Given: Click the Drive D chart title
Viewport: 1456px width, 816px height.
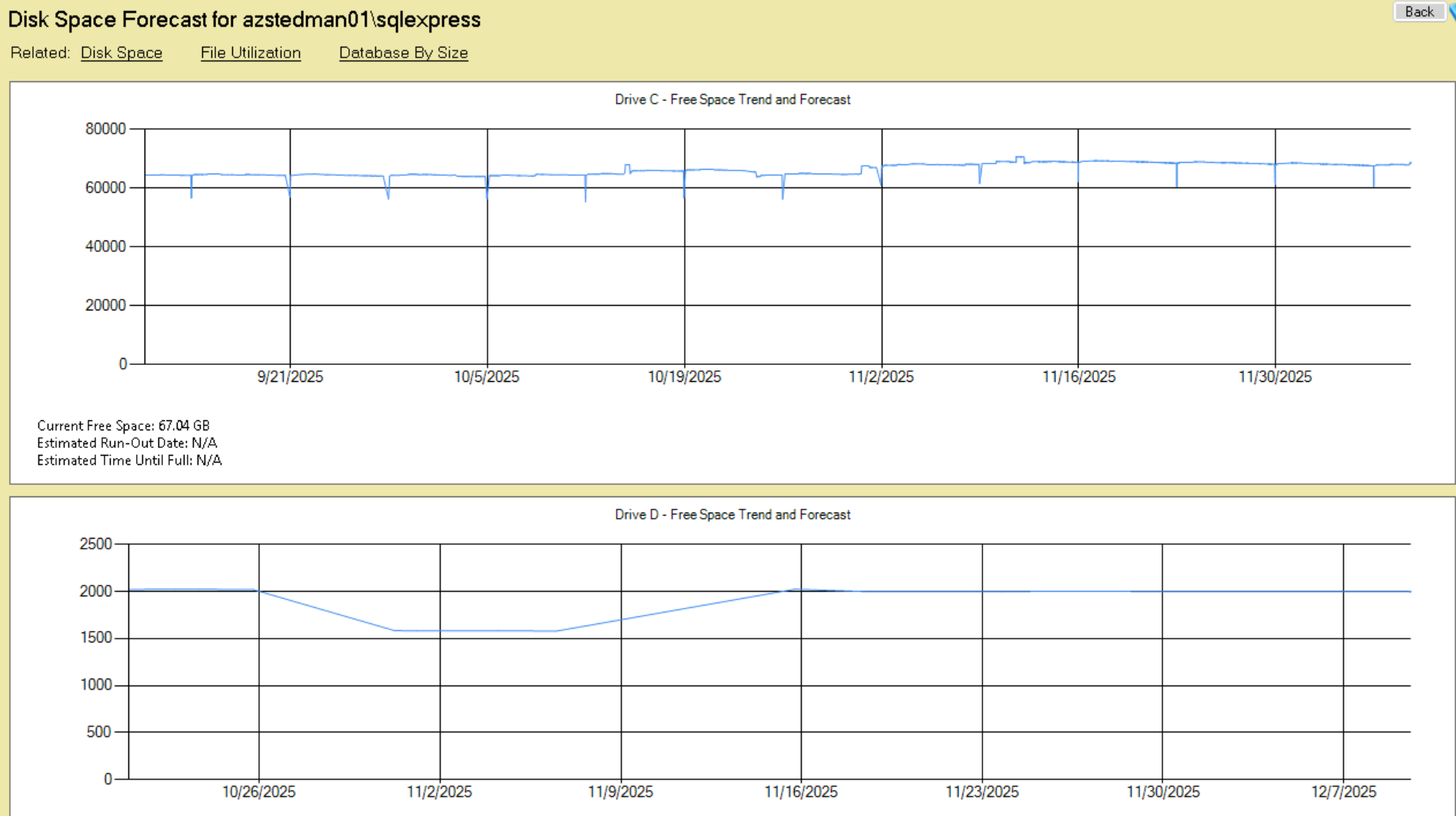Looking at the screenshot, I should click(733, 515).
